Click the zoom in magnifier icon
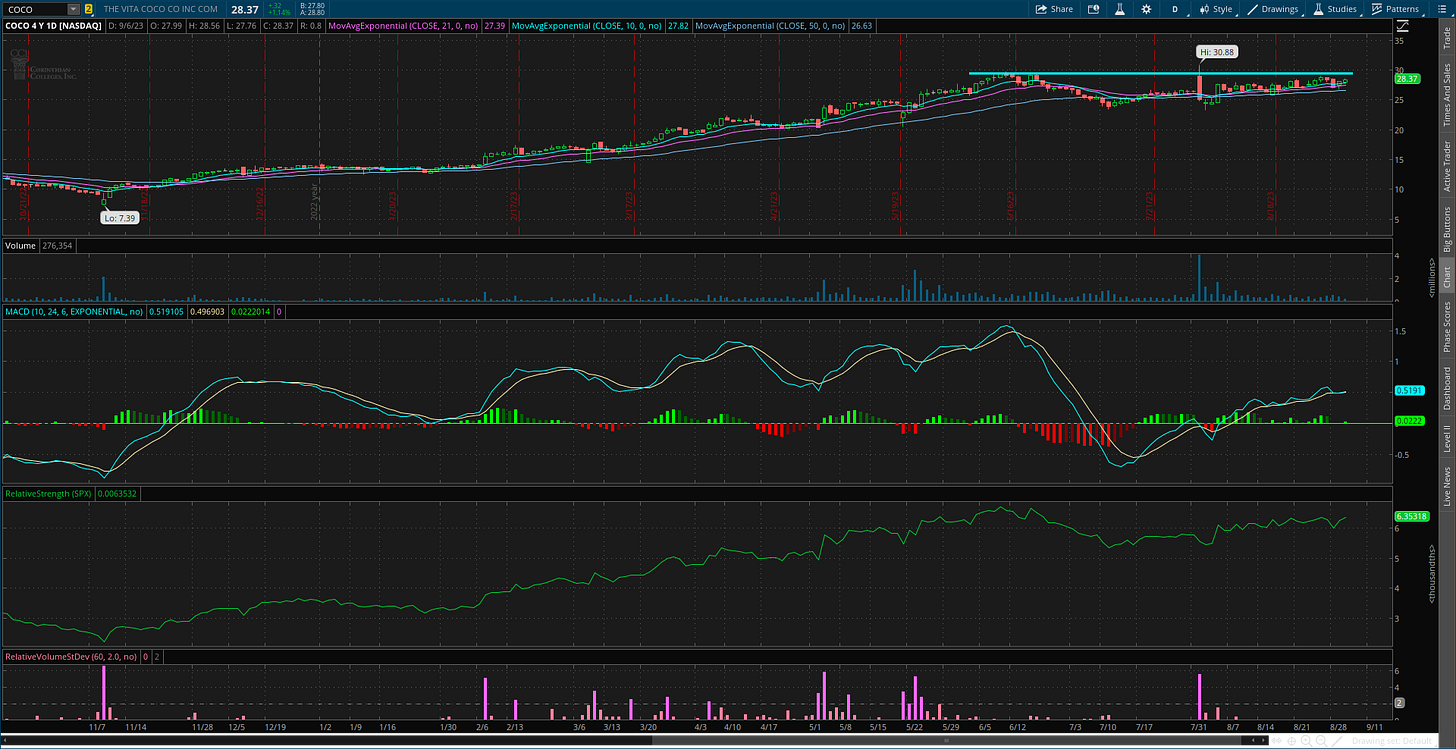This screenshot has width=1456, height=749. click(x=1306, y=741)
